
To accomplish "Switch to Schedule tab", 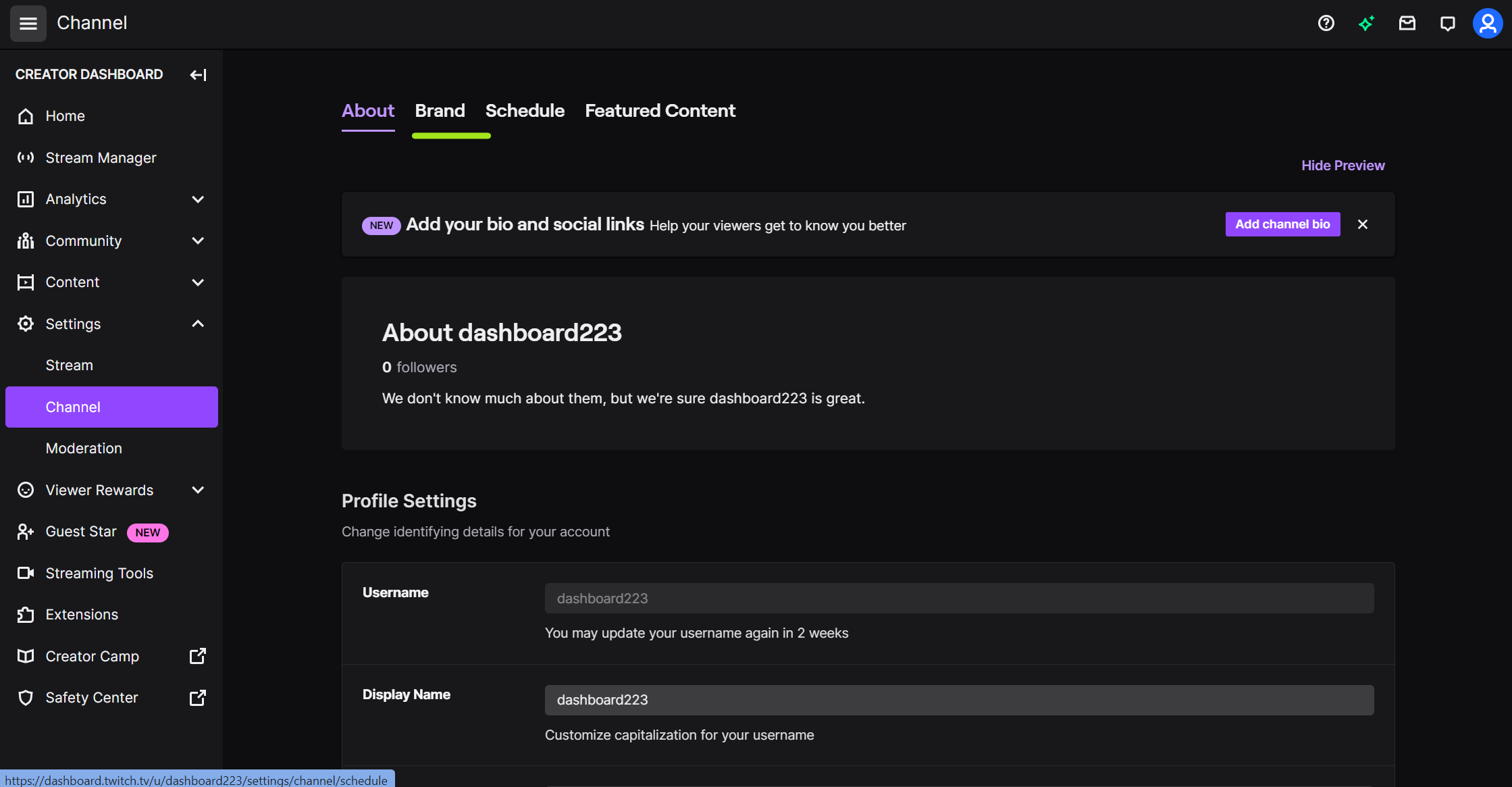I will [525, 111].
